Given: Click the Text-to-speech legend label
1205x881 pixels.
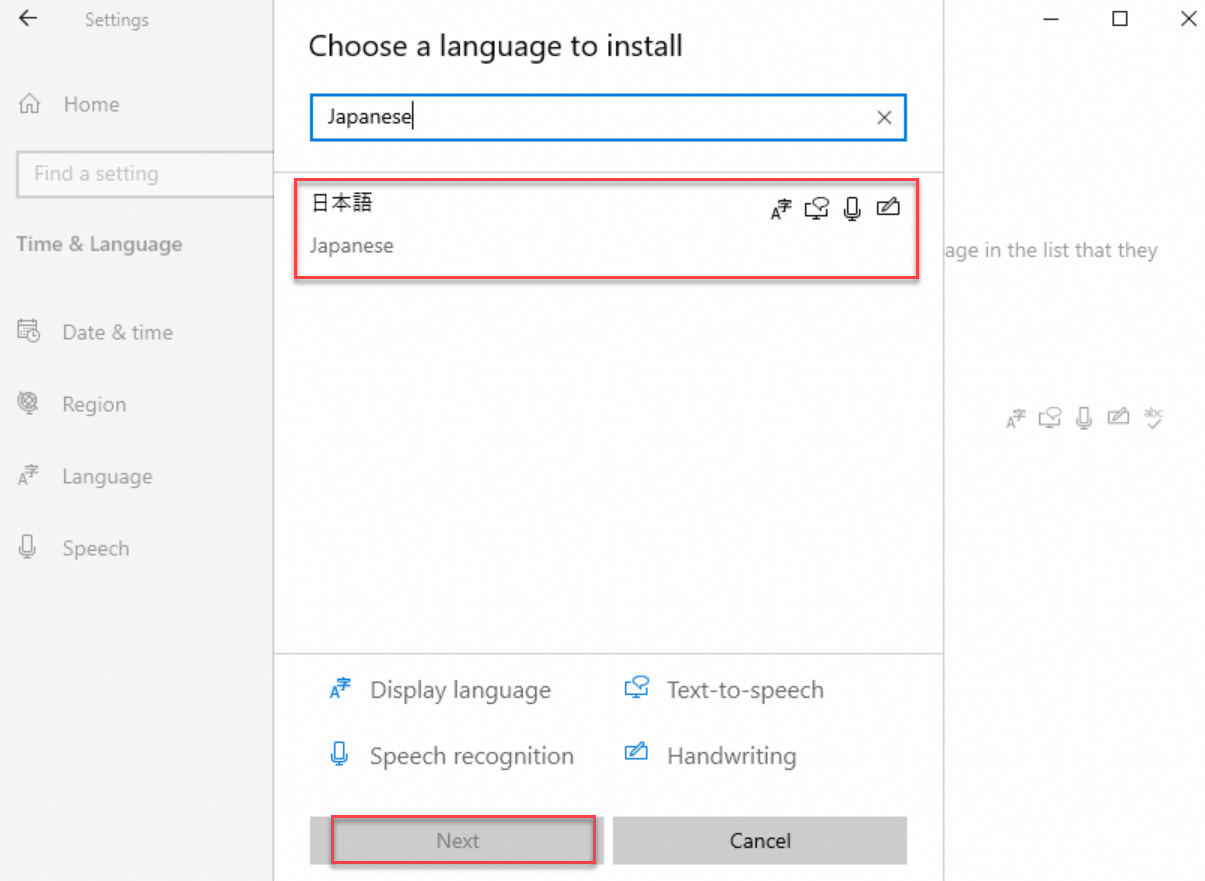Looking at the screenshot, I should pyautogui.click(x=745, y=690).
